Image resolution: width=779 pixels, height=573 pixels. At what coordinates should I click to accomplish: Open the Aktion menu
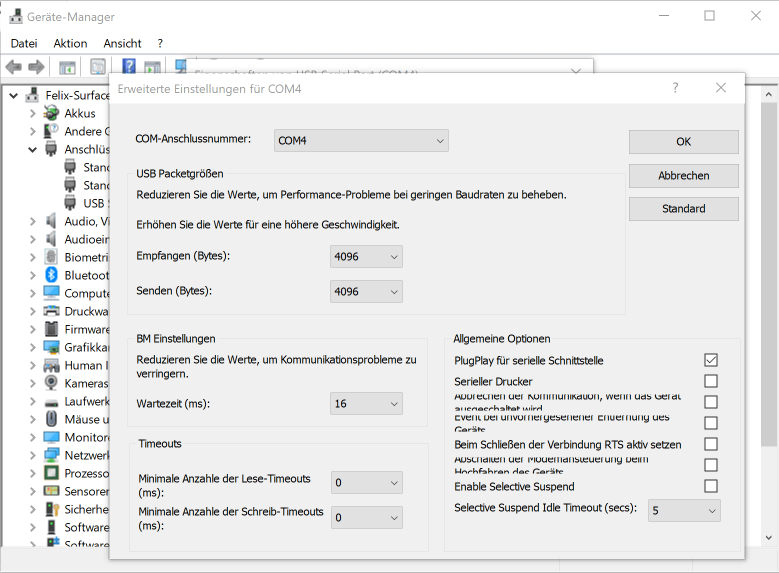pos(70,43)
